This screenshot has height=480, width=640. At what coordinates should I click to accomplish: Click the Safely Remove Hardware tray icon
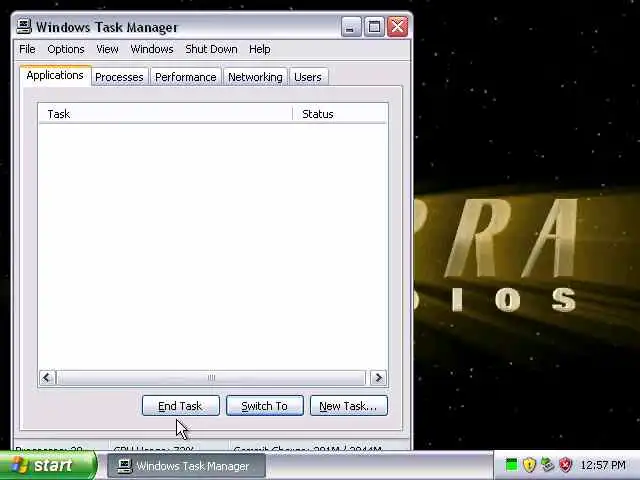click(x=547, y=464)
